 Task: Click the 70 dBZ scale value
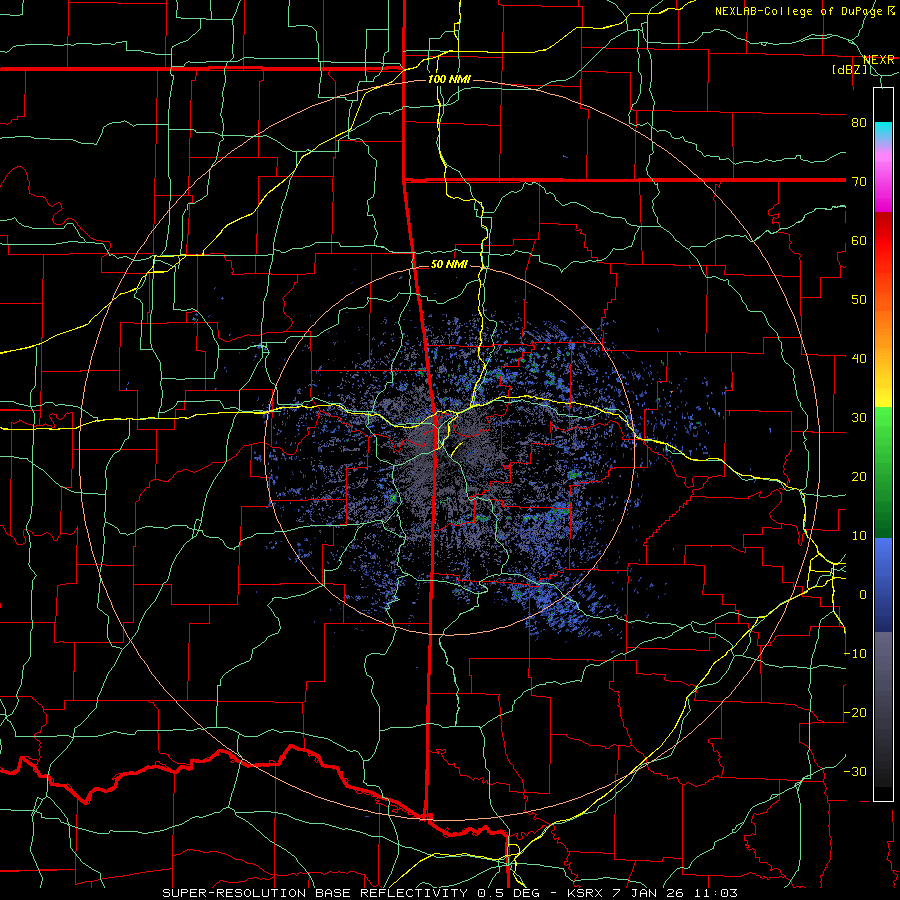pos(859,181)
